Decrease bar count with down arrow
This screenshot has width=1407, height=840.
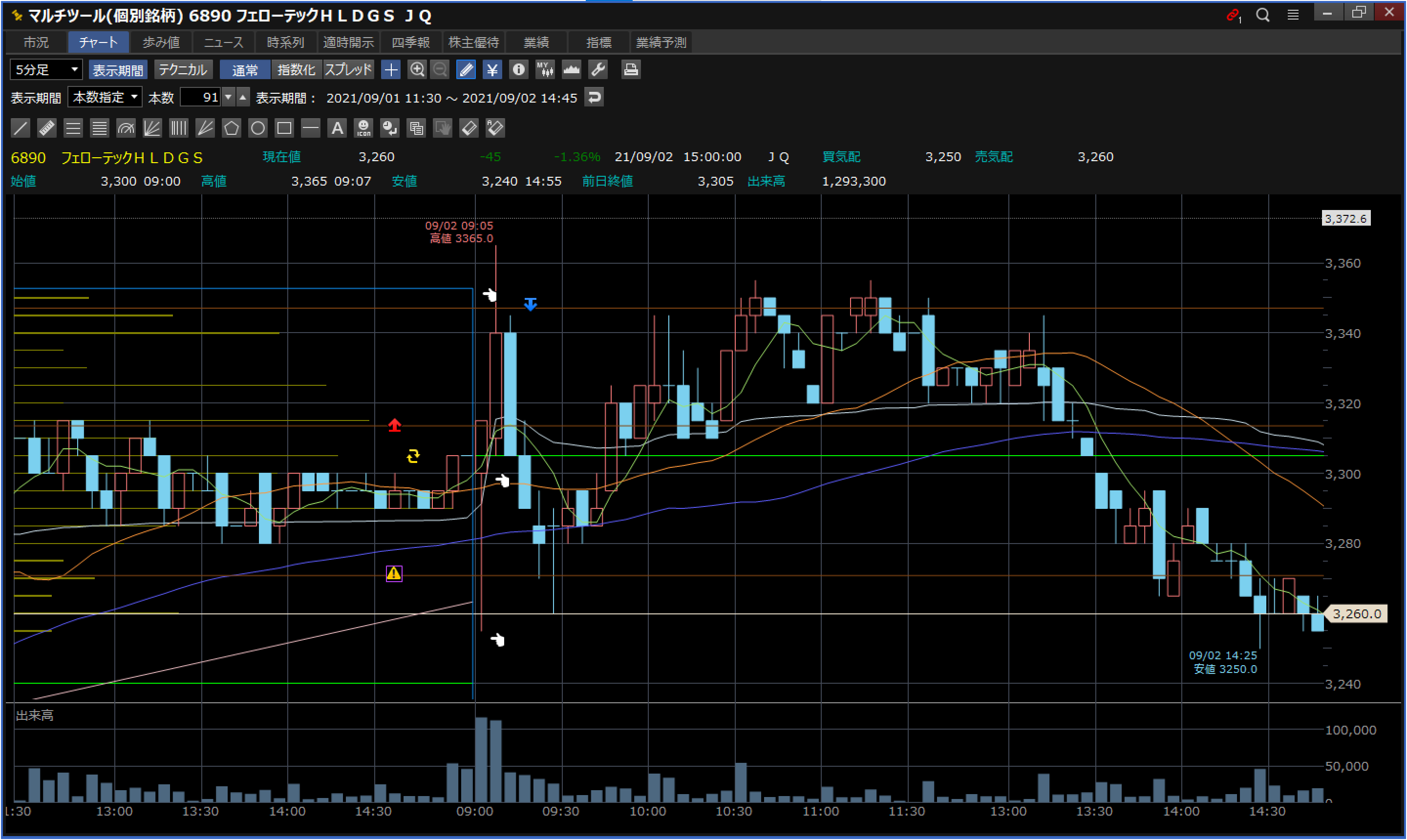tap(228, 97)
